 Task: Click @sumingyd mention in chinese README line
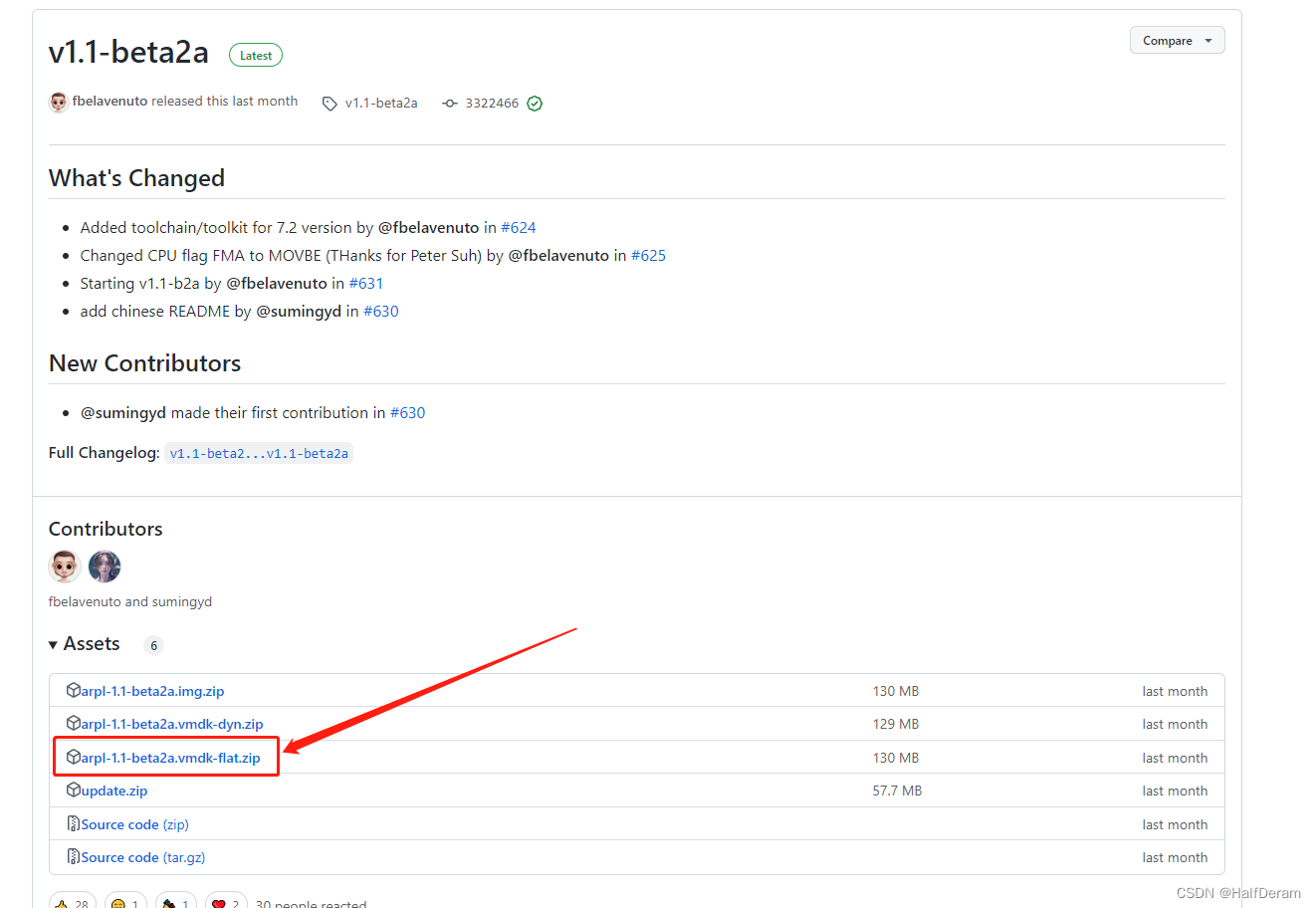pos(299,312)
